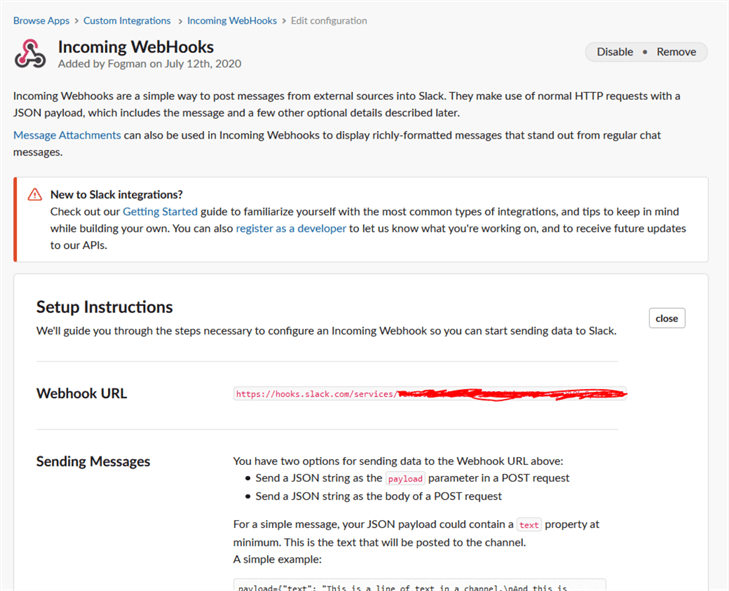
Task: Remove the Incoming WebHooks integration
Action: pos(676,52)
